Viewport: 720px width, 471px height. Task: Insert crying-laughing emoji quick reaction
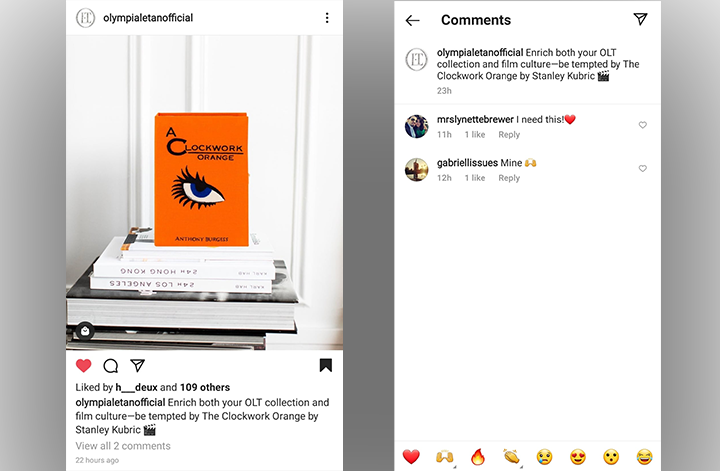[644, 457]
